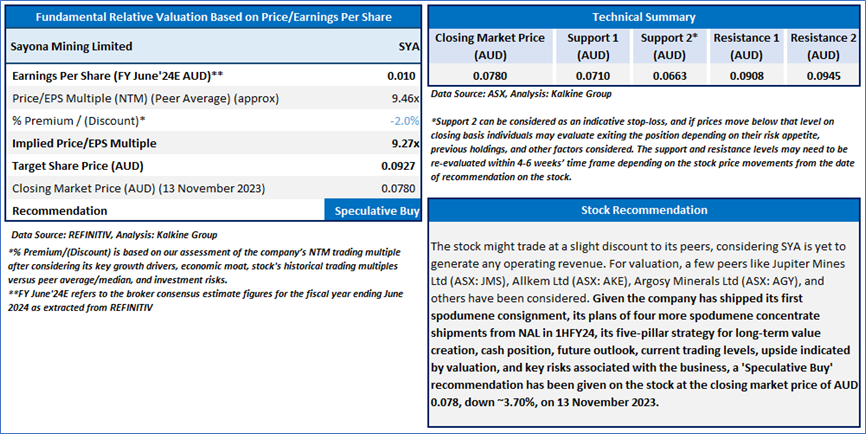Image resolution: width=866 pixels, height=434 pixels.
Task: Click 'Data Source: ASX, Analysis: Kalkine Group' note
Action: (521, 94)
